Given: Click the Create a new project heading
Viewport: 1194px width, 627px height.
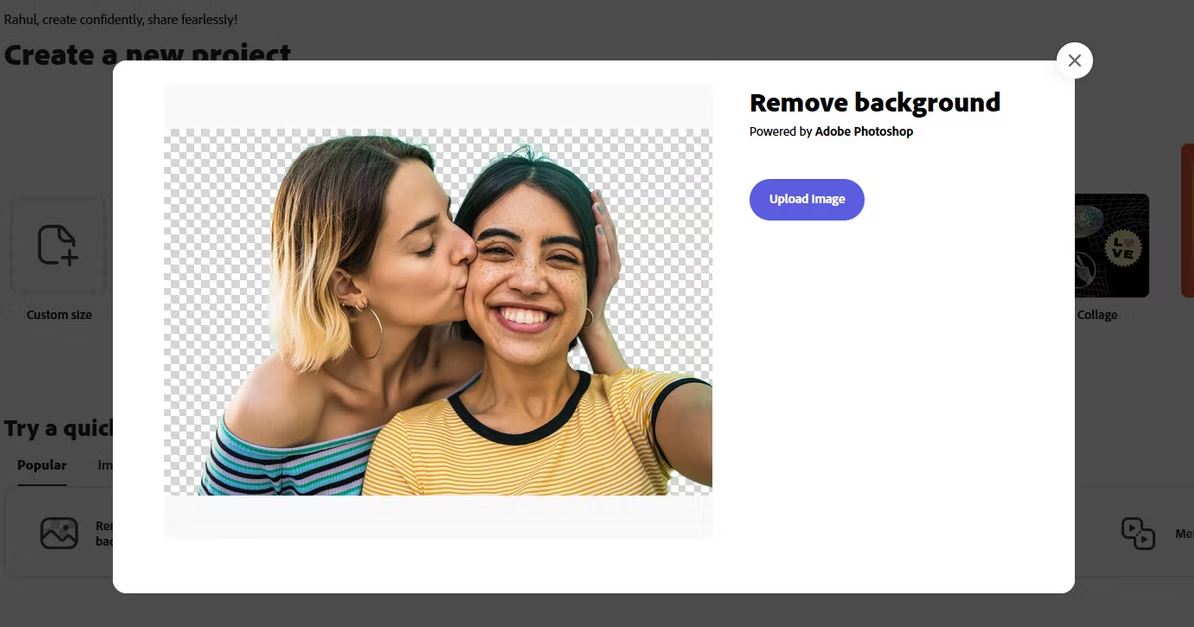Looking at the screenshot, I should (x=147, y=51).
